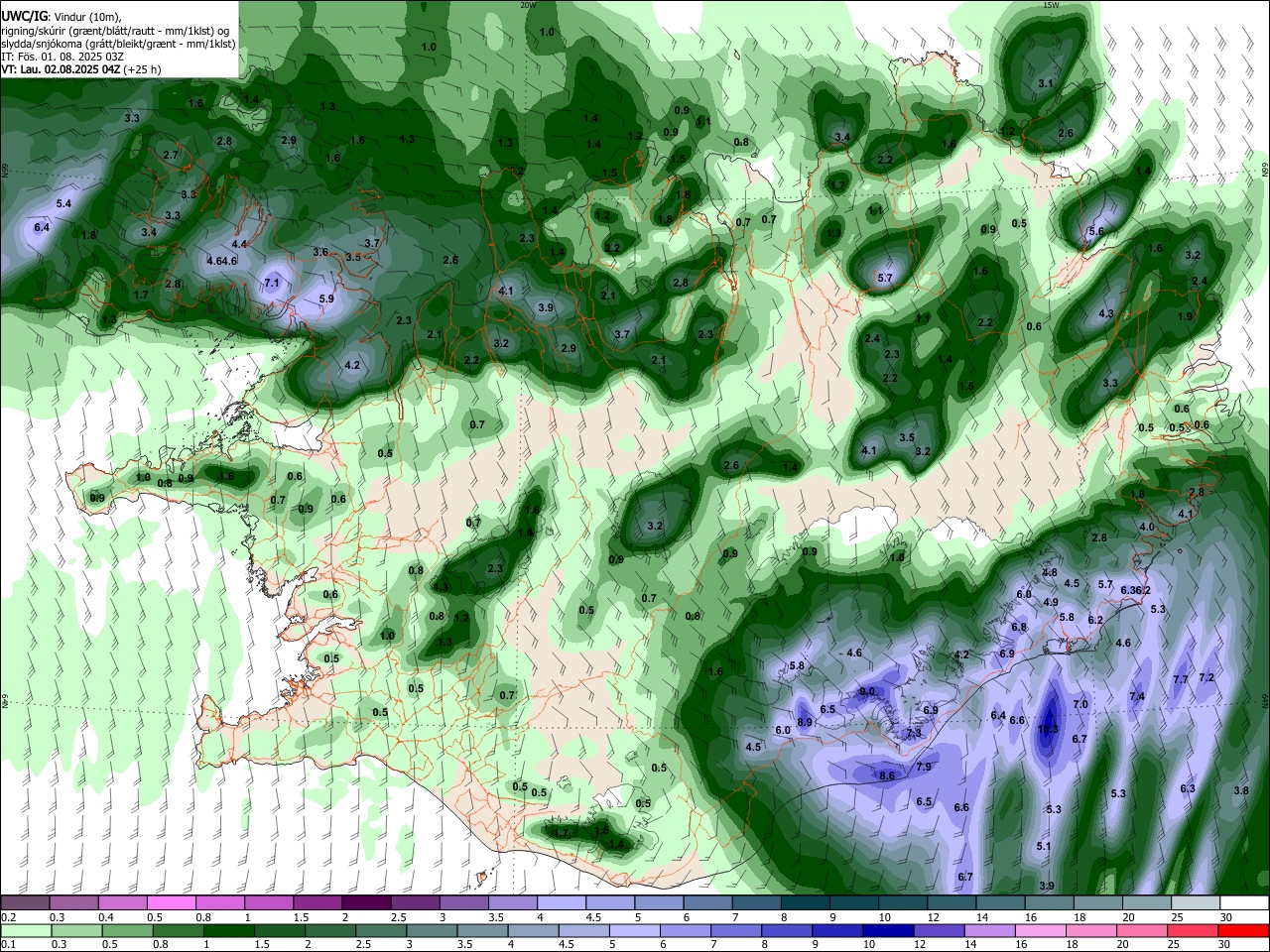Pick the grey-green swatch starting at 2.5 in green scale
1270x952 pixels.
click(x=381, y=931)
